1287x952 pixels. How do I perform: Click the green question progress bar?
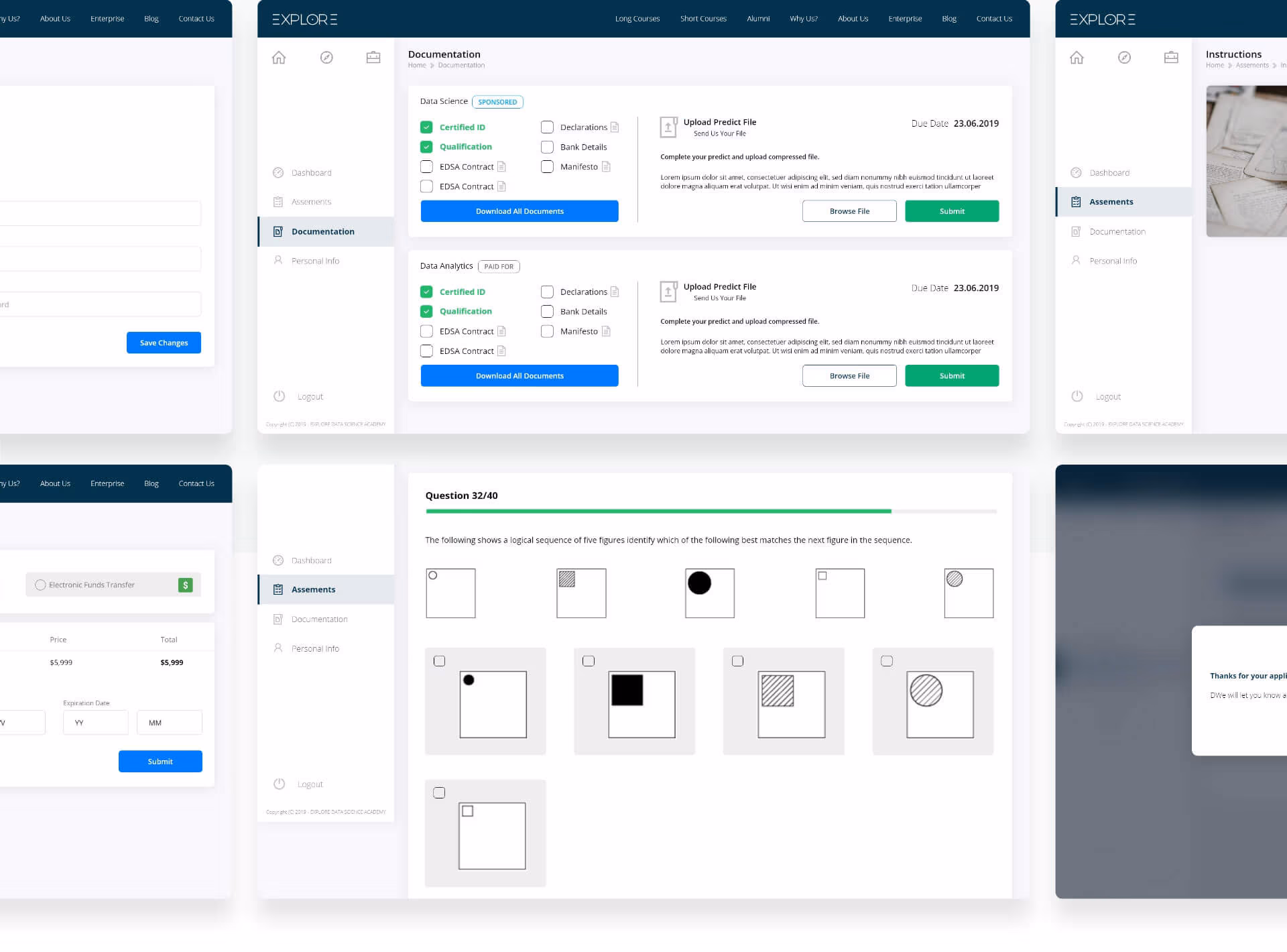tap(658, 512)
